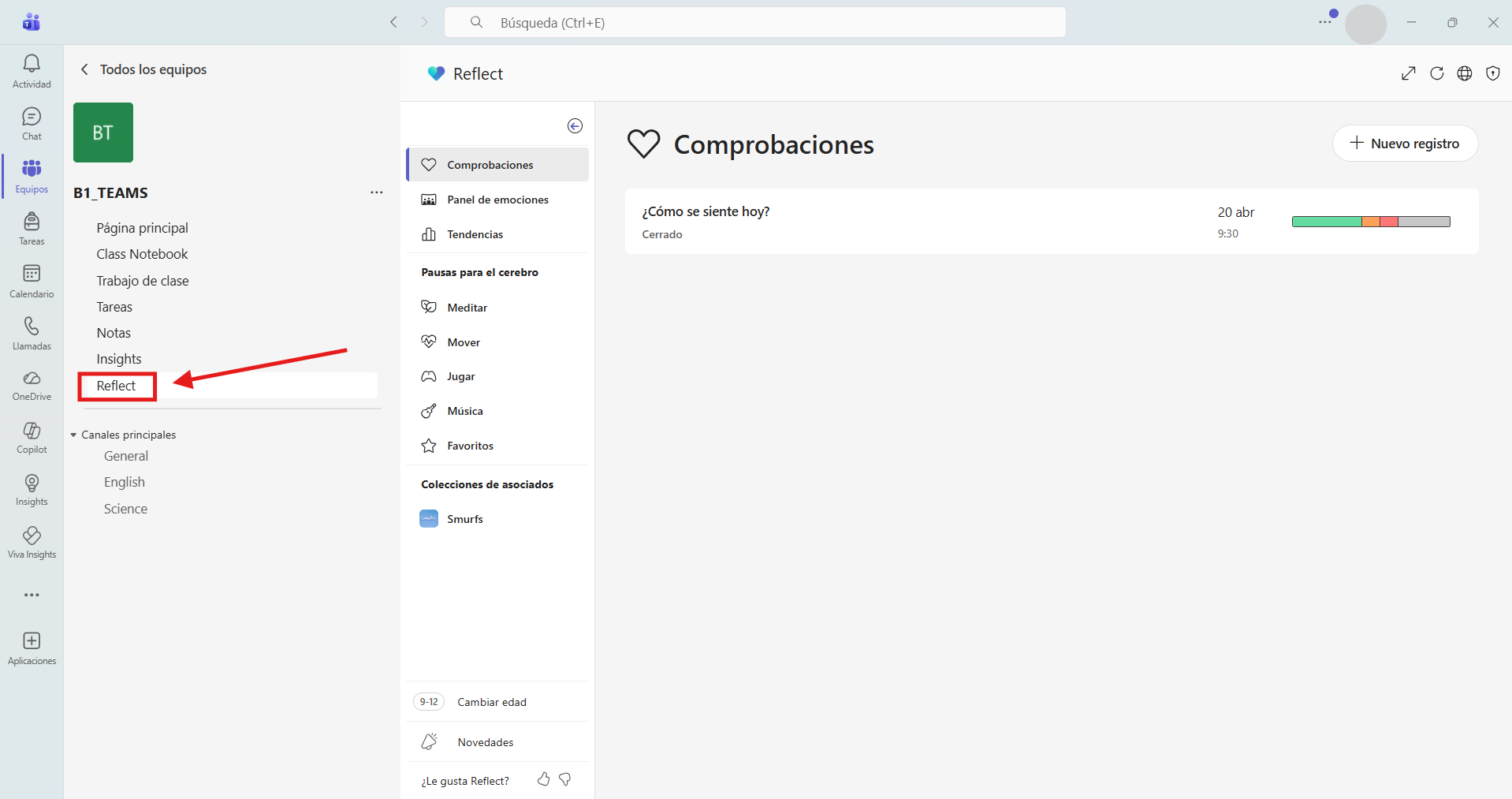Go forward using the navigation arrow
The height and width of the screenshot is (799, 1512).
point(424,22)
